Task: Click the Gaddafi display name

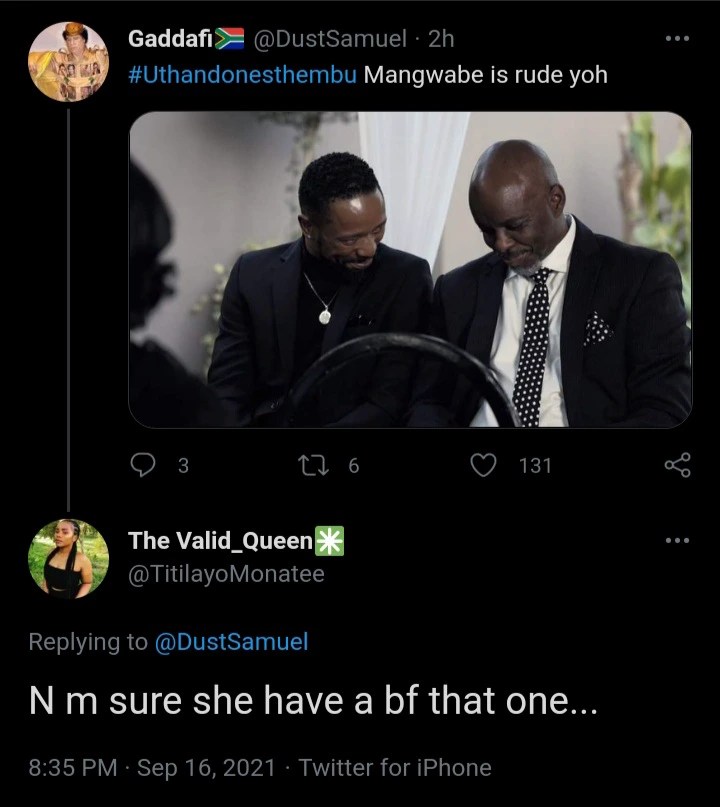Action: click(x=170, y=39)
